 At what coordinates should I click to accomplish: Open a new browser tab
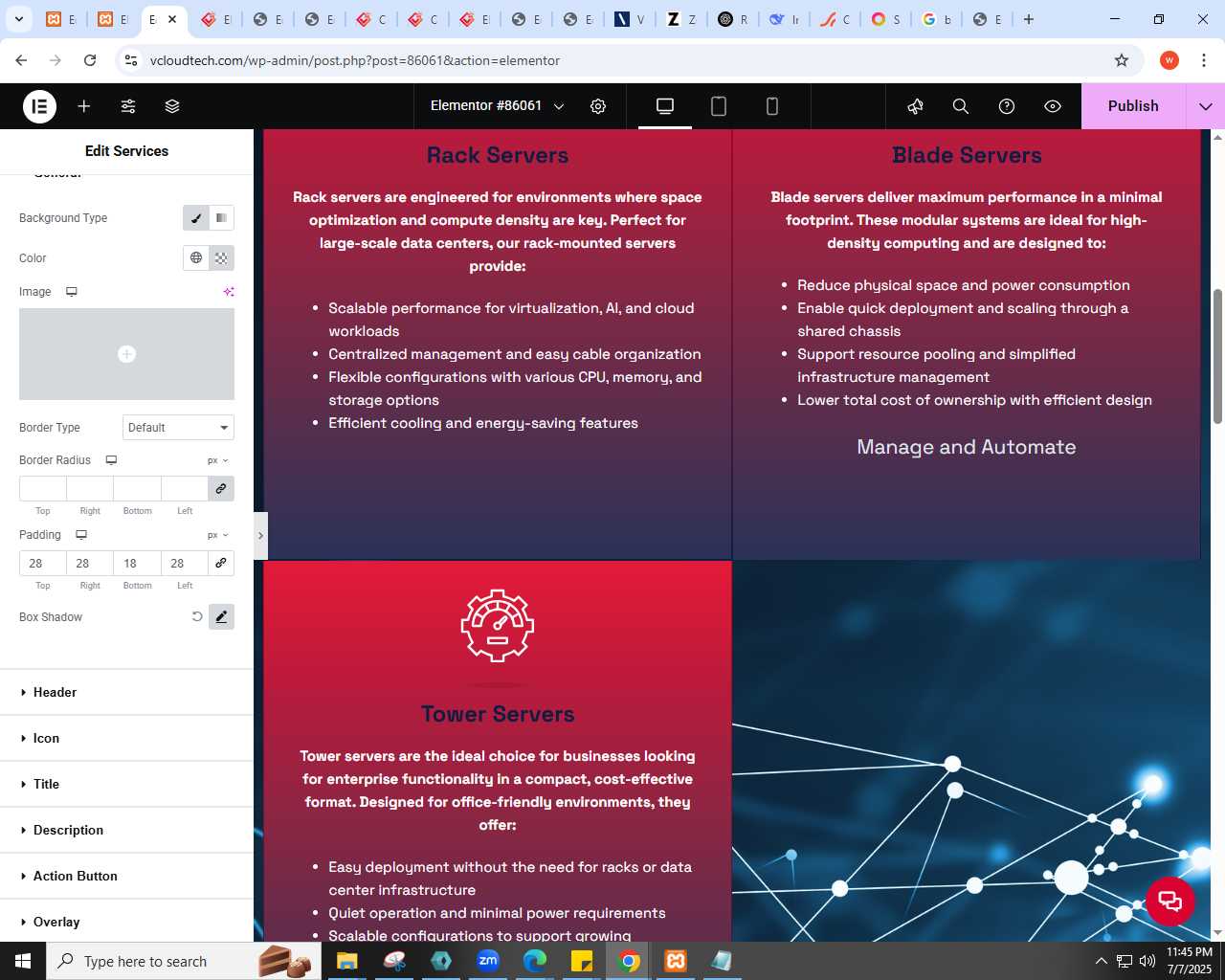click(1029, 19)
